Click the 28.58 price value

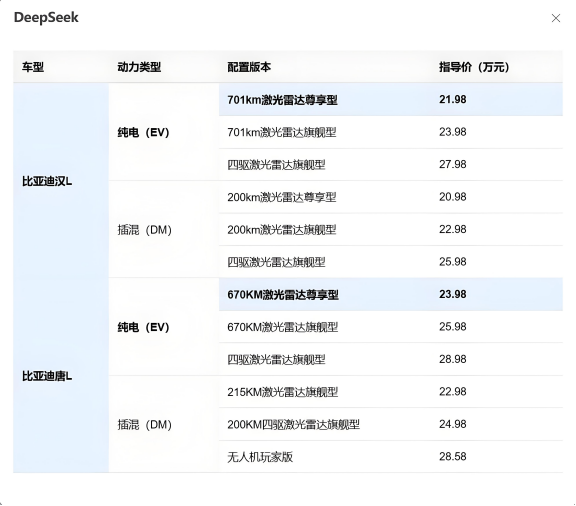pos(453,457)
